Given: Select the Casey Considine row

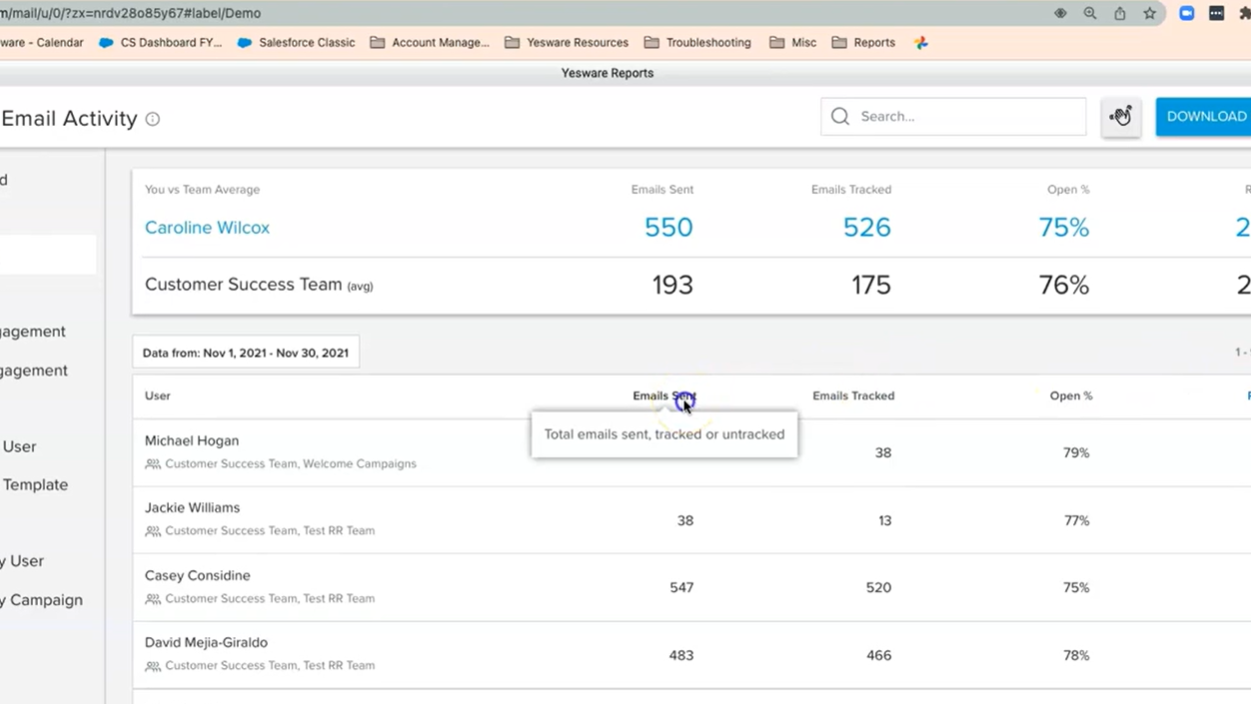Looking at the screenshot, I should (692, 587).
